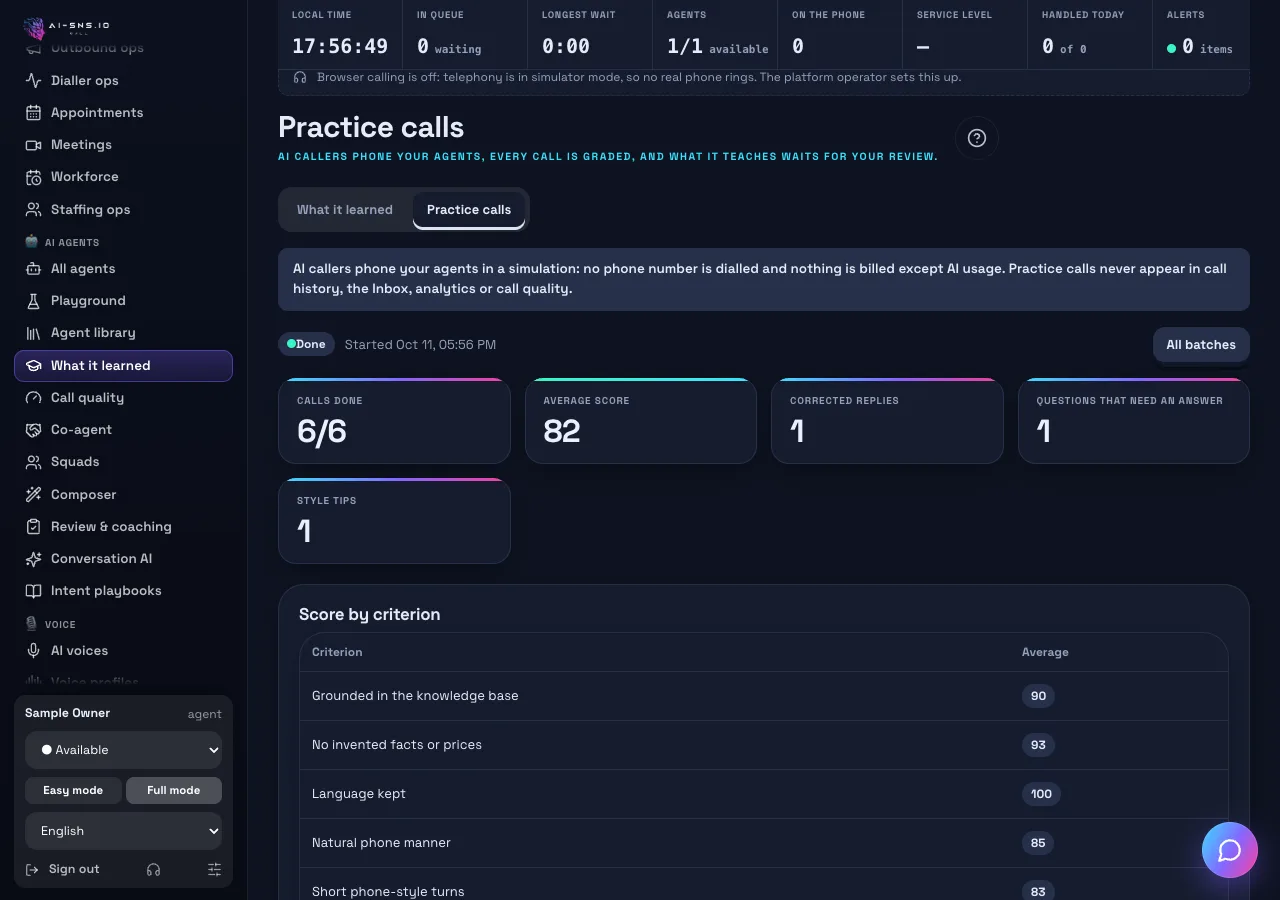This screenshot has width=1280, height=900.
Task: Click the Style tips card
Action: tap(394, 521)
